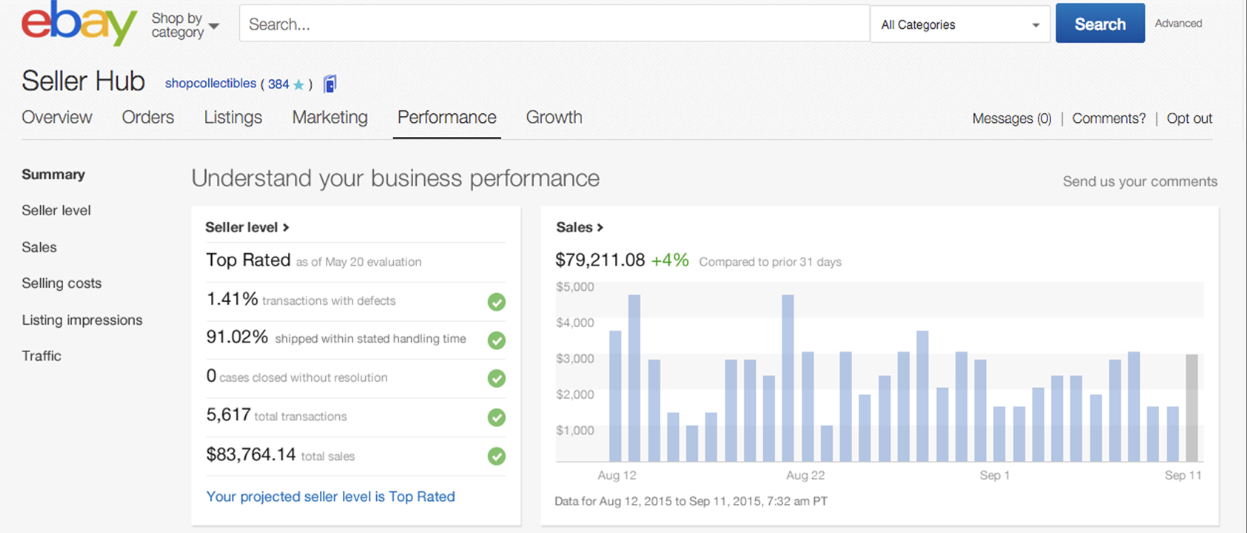1247x533 pixels.
Task: Select Seller level in the sidebar
Action: coord(56,210)
